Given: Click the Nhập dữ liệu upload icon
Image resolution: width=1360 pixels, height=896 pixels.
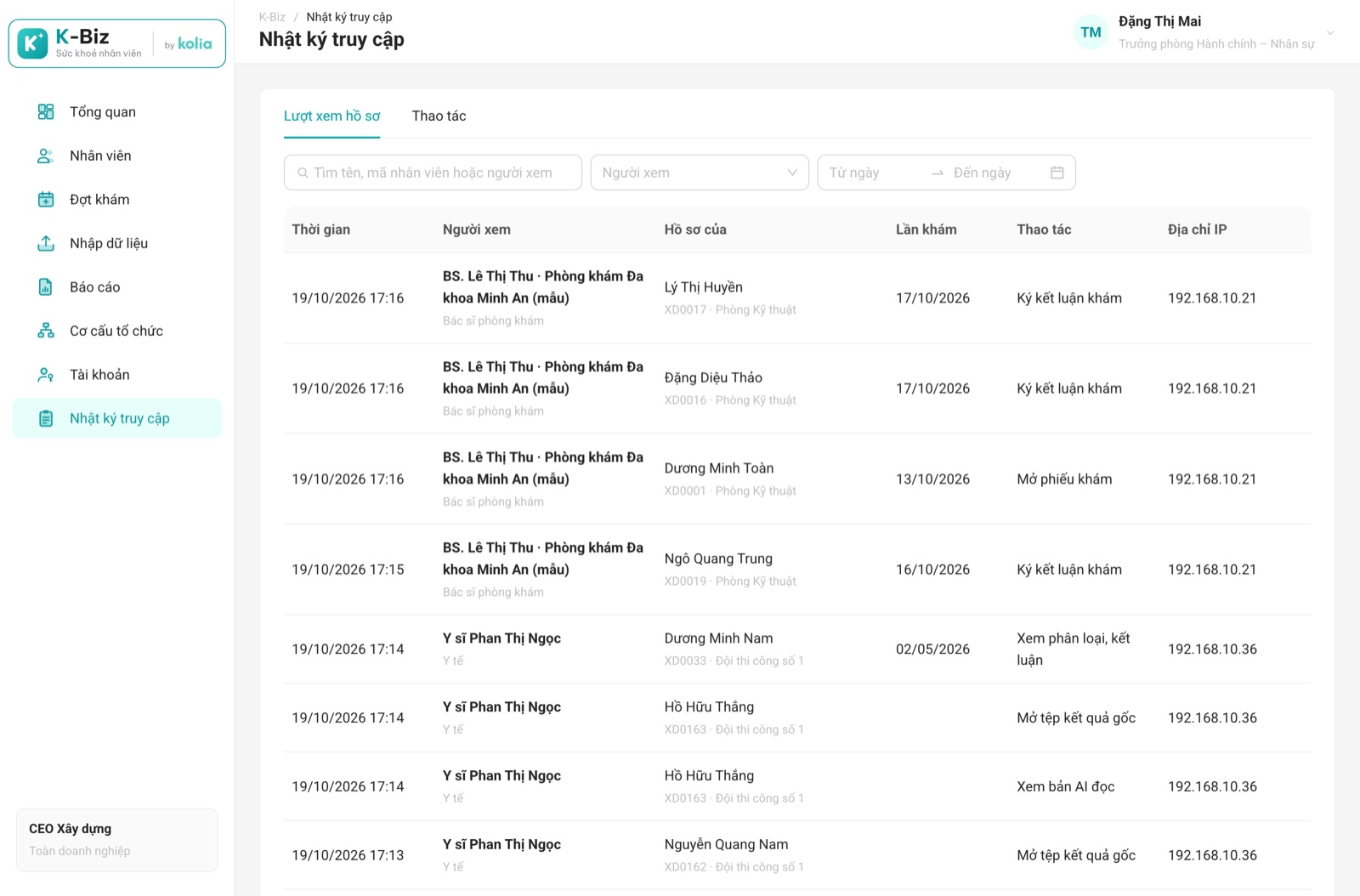Looking at the screenshot, I should pyautogui.click(x=46, y=243).
